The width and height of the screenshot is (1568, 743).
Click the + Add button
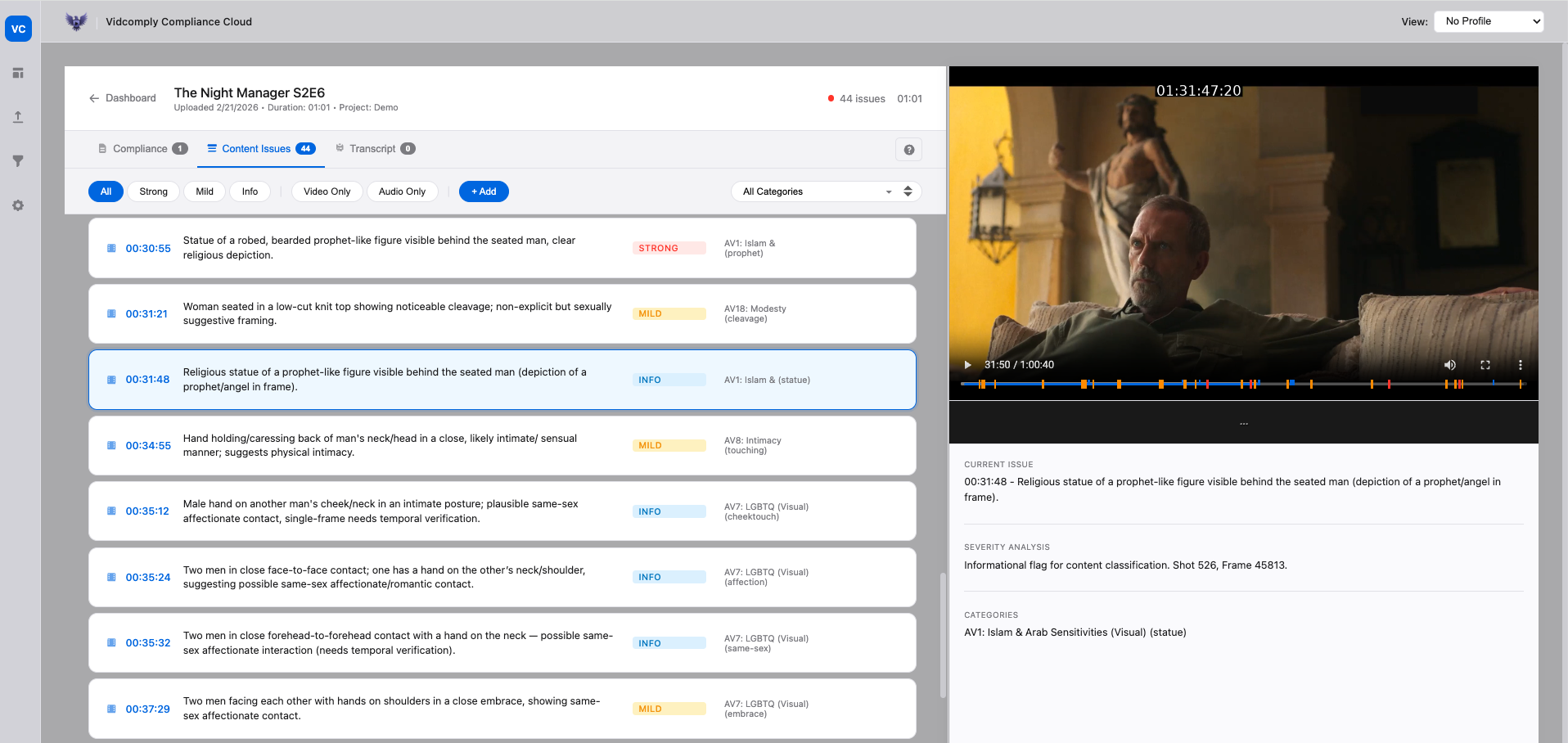[484, 191]
